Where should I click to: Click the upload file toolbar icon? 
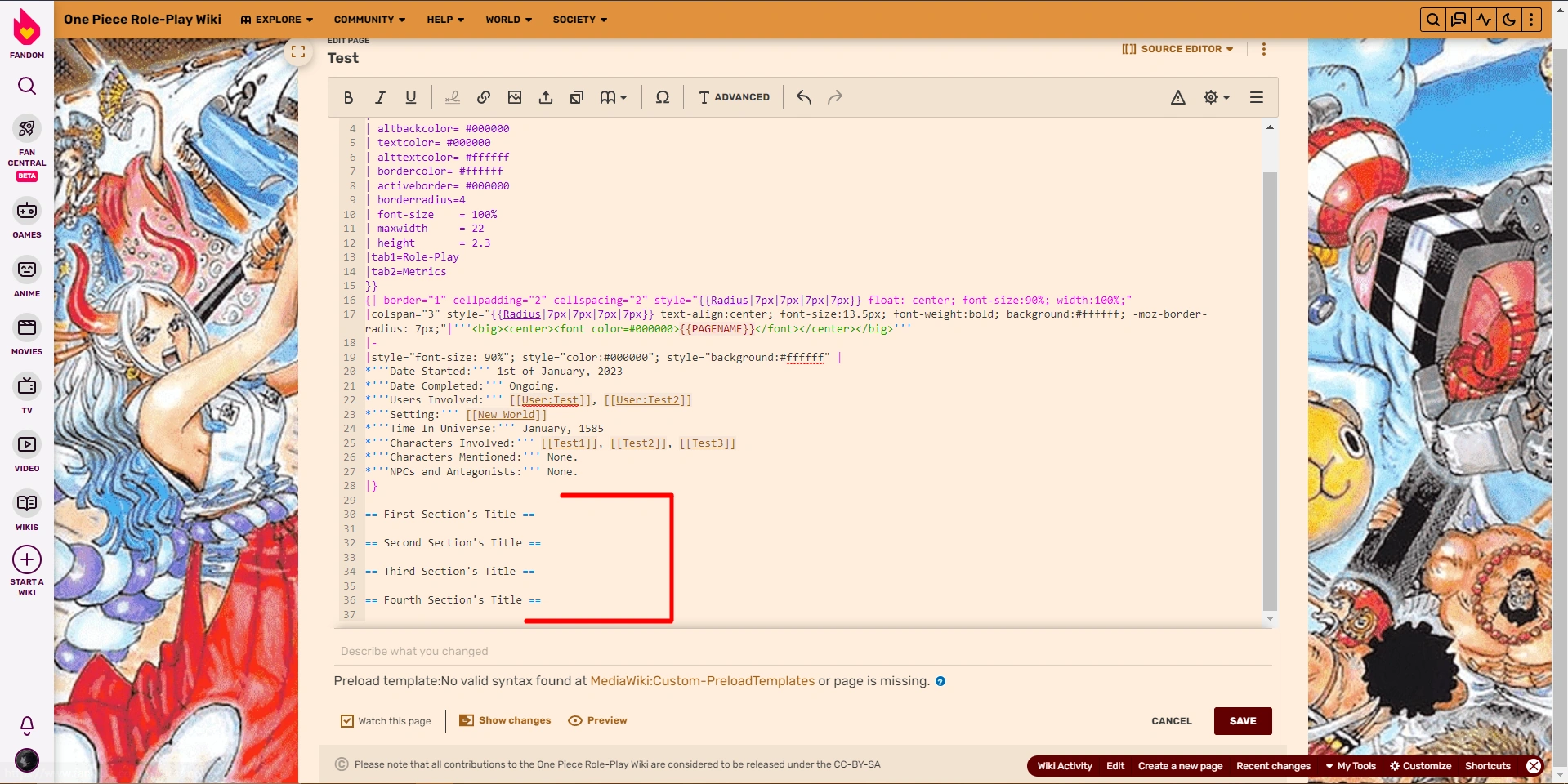546,97
